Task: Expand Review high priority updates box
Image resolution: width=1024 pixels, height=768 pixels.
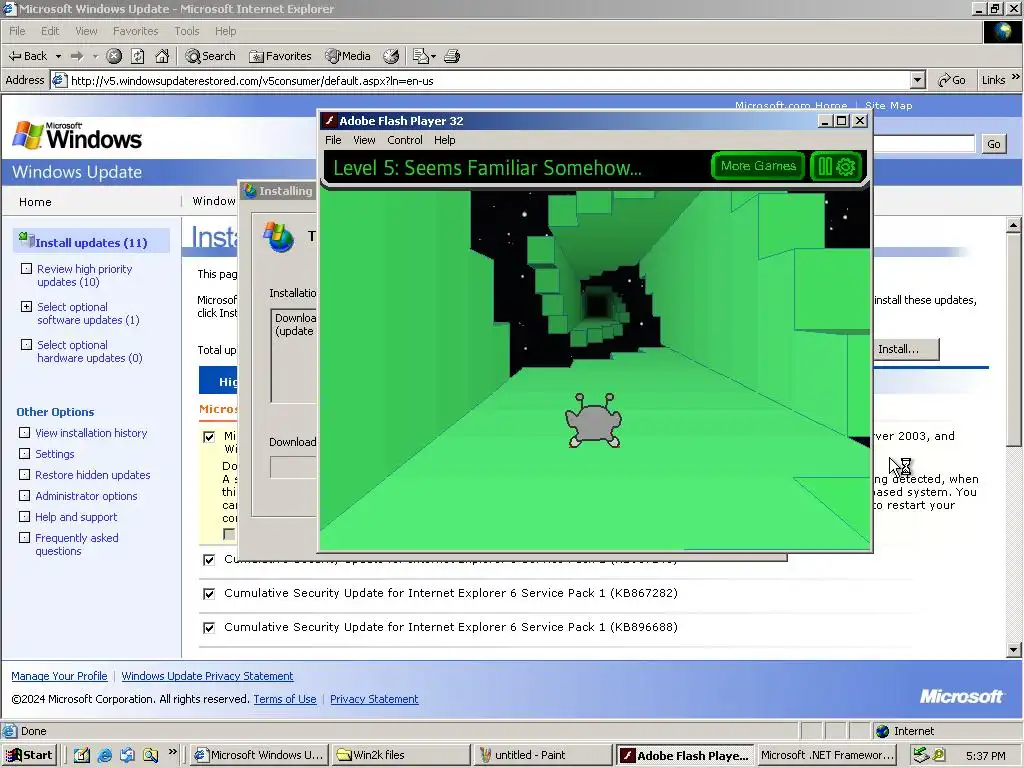Action: tap(26, 268)
